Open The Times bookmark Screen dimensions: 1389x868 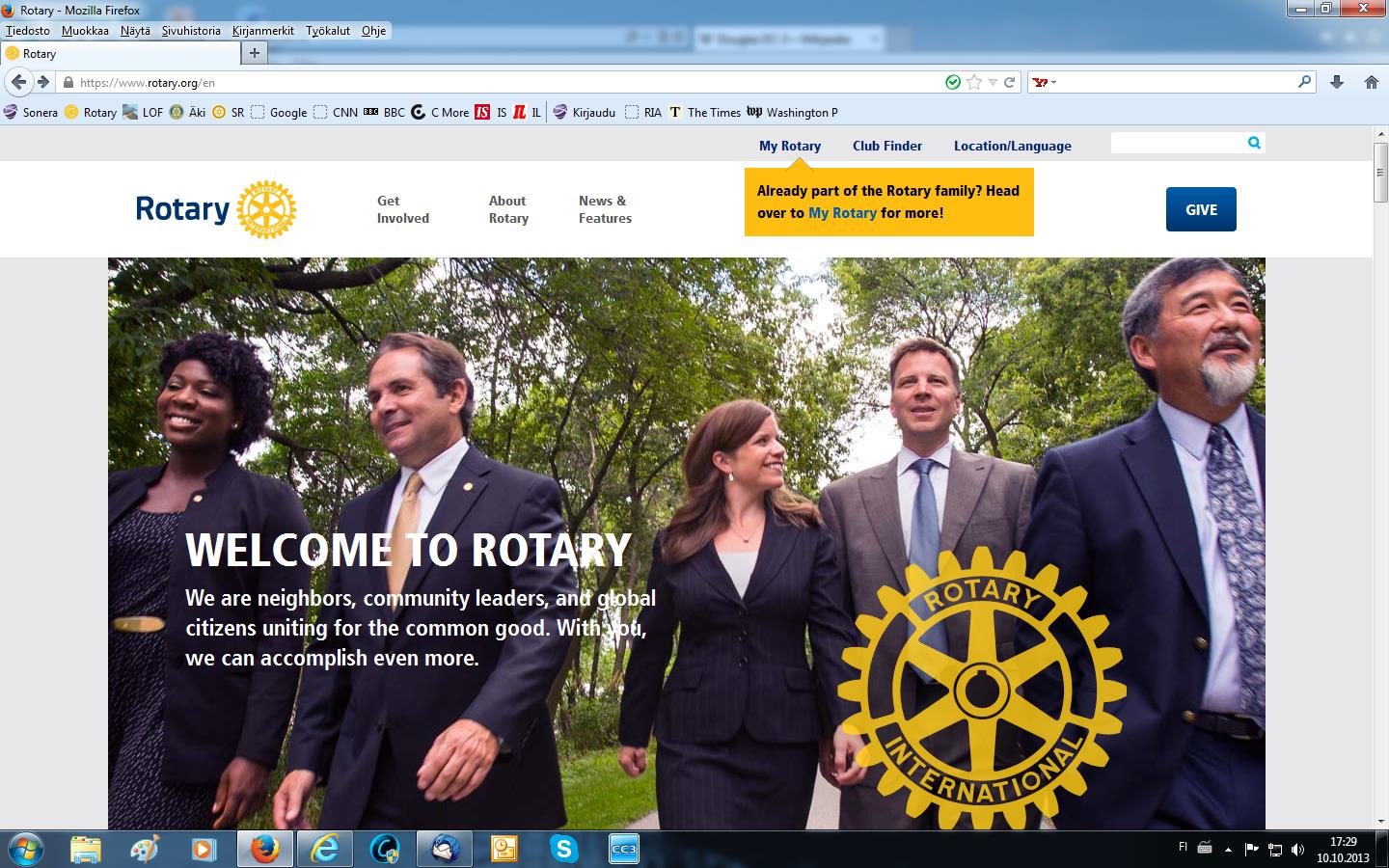pos(705,112)
